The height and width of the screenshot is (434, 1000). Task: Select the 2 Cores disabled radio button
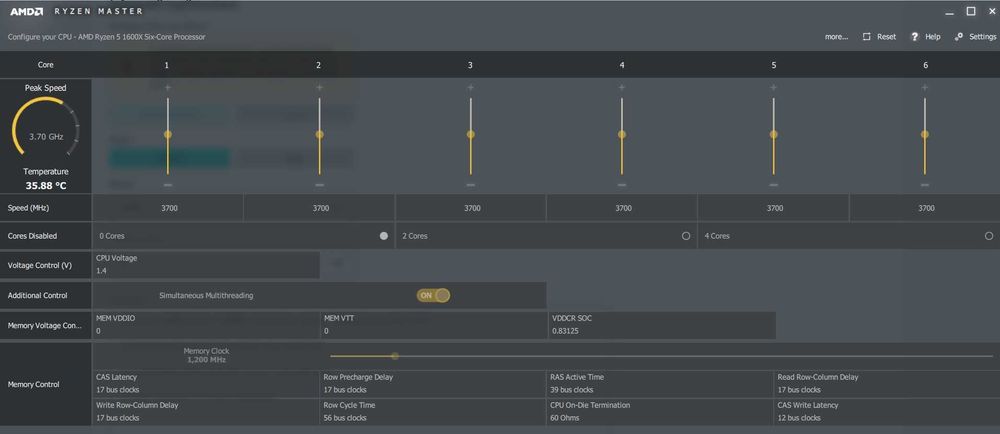pos(686,236)
